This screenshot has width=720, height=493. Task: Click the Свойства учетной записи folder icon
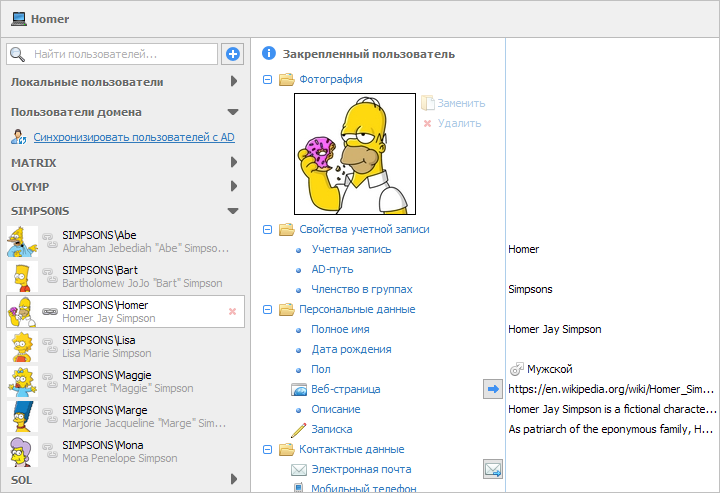tap(287, 229)
